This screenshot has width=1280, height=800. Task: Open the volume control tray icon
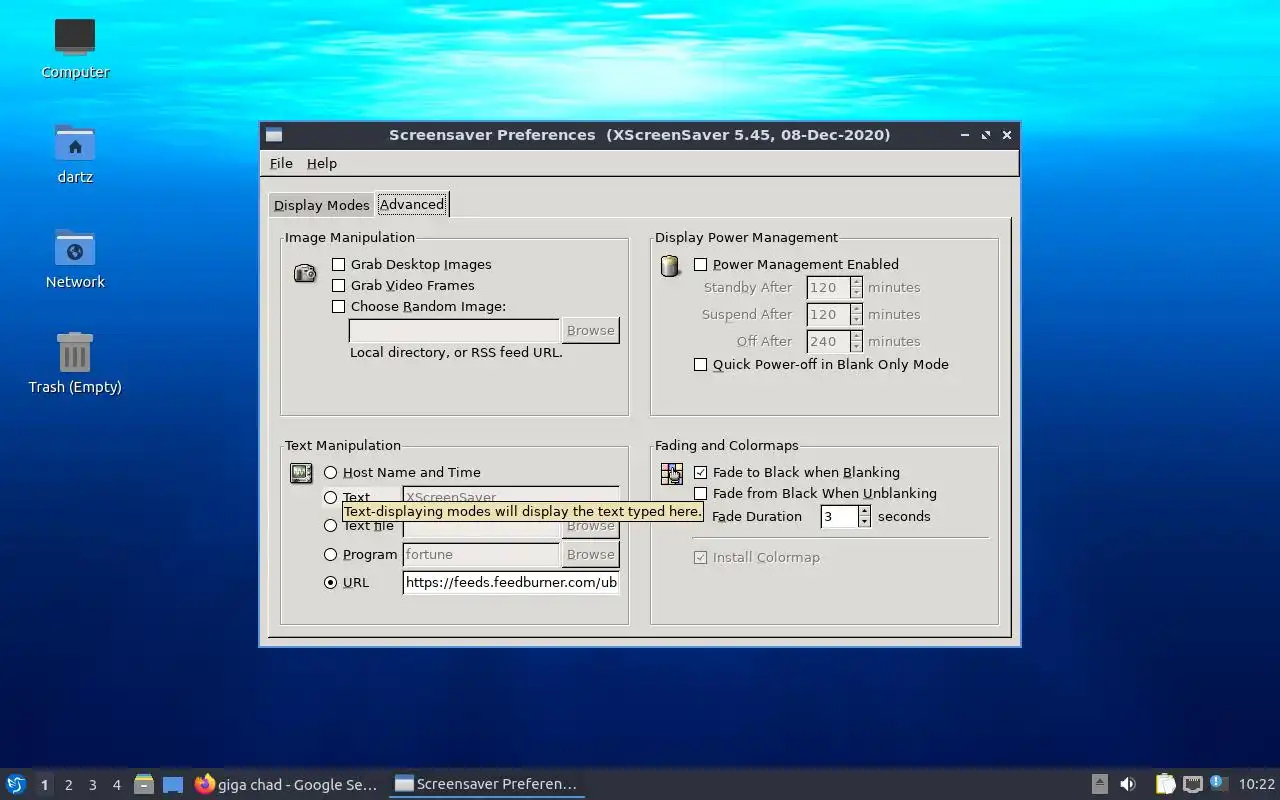point(1128,784)
